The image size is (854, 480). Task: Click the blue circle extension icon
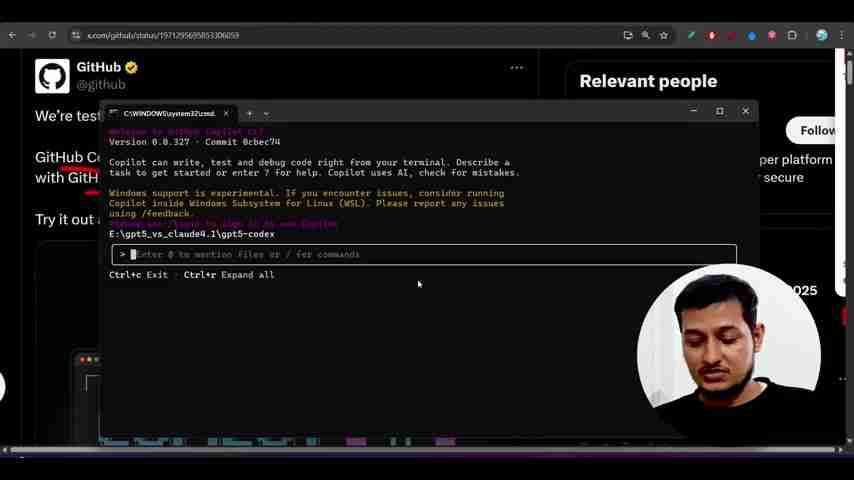point(752,35)
